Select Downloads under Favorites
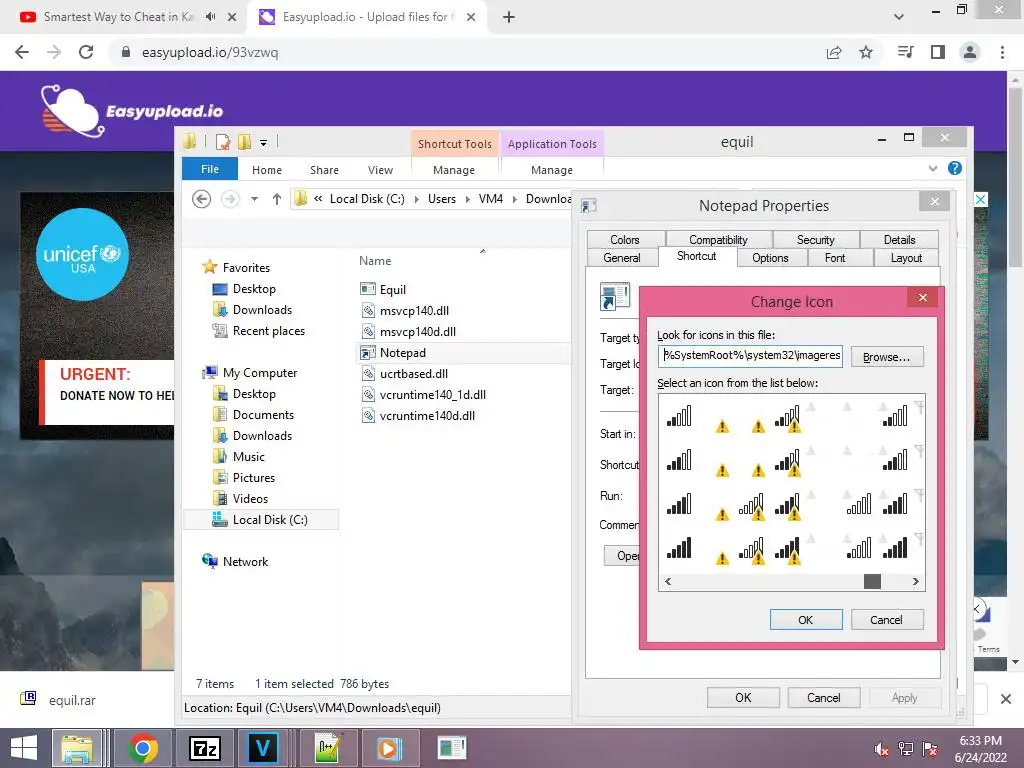The height and width of the screenshot is (768, 1024). (x=262, y=310)
